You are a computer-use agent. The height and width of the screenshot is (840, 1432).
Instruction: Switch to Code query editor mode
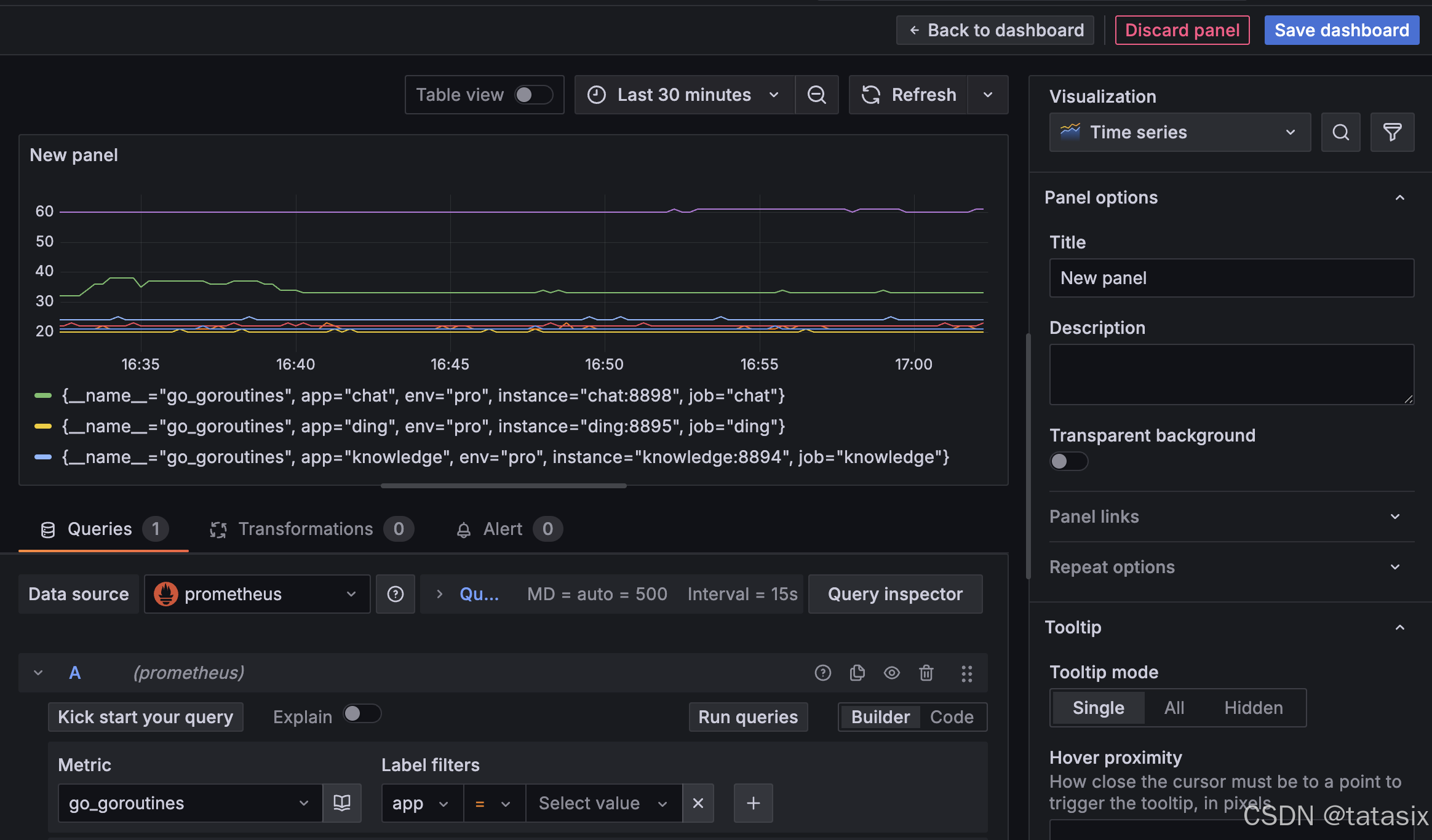point(951,717)
